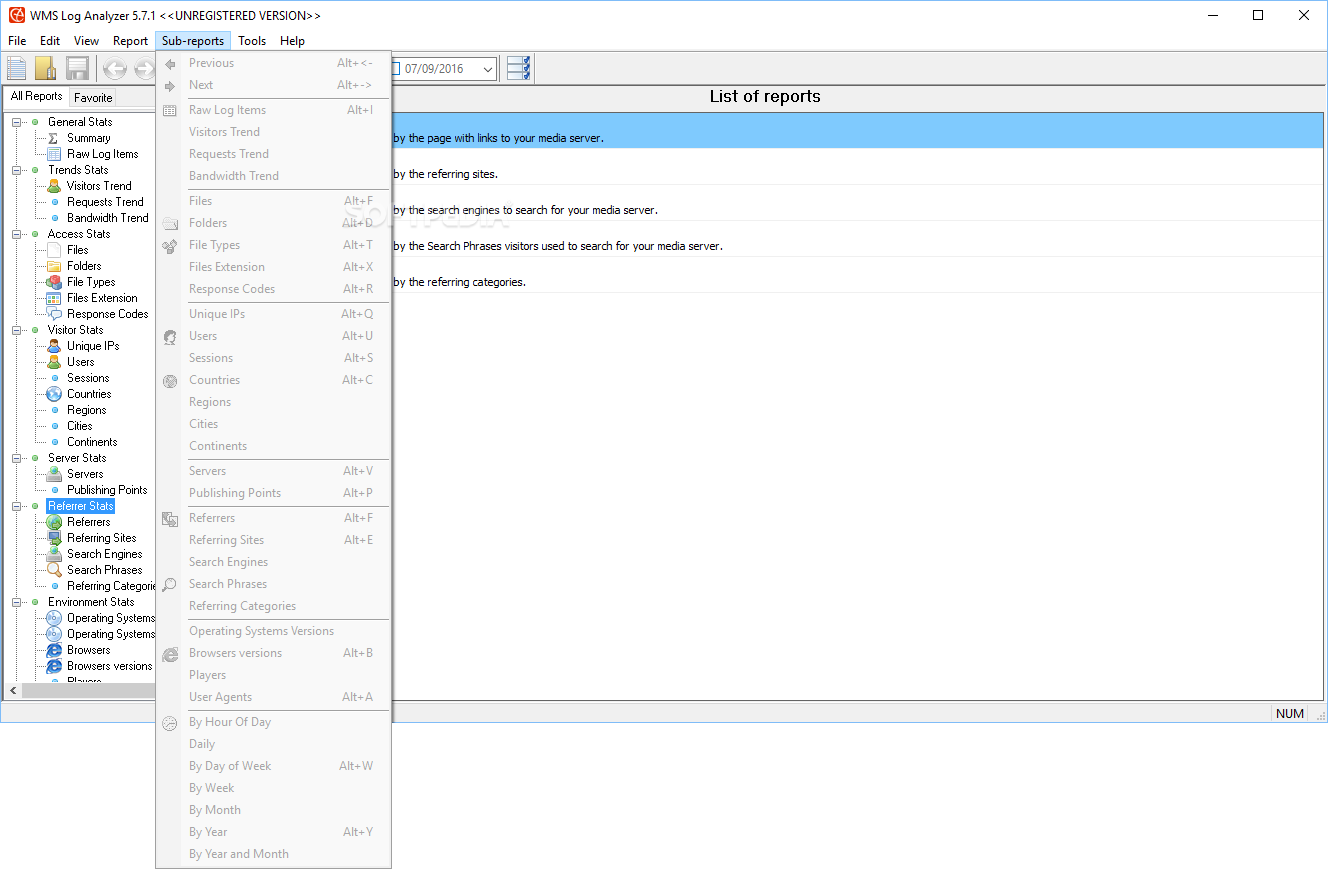Open the Report menu
This screenshot has width=1328, height=869.
tap(131, 41)
